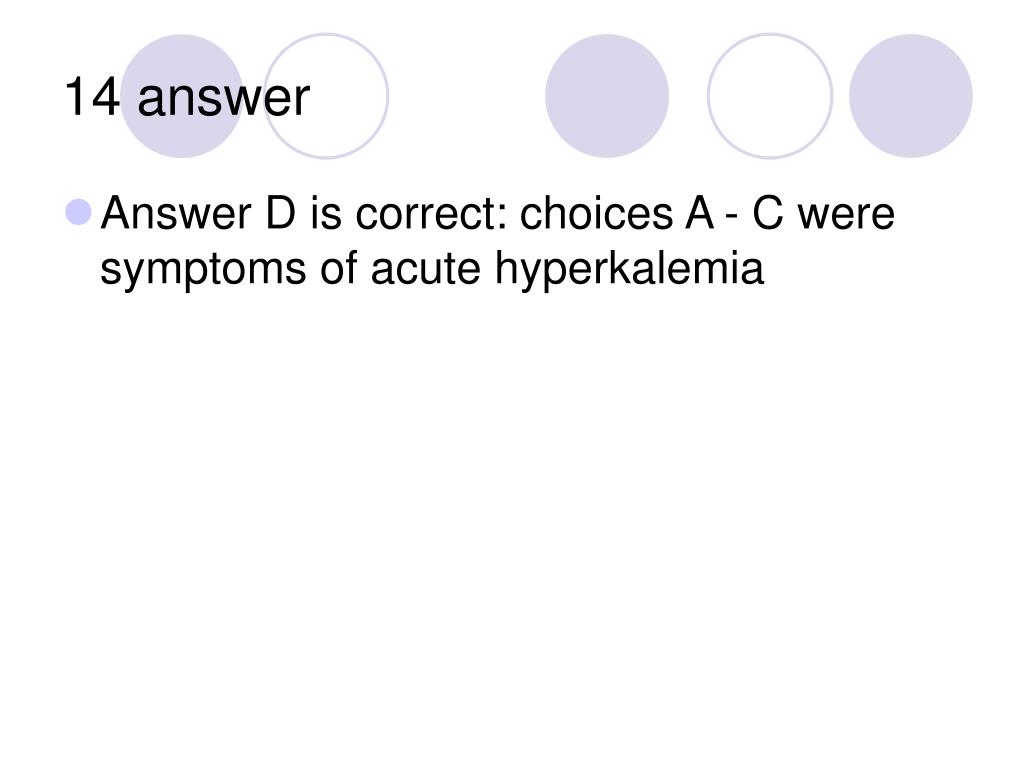Click the 'A - C' range text
The image size is (1024, 768).
pyautogui.click(x=734, y=213)
